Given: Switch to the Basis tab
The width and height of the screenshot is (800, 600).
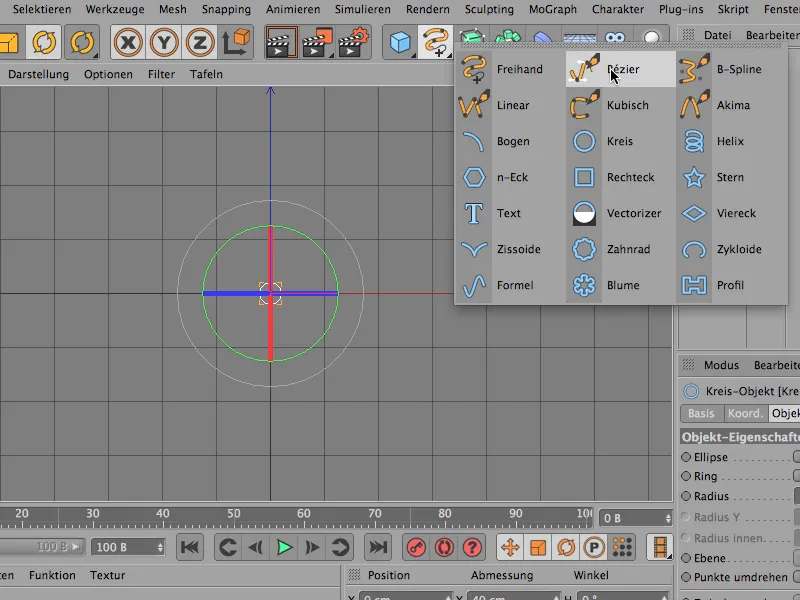Looking at the screenshot, I should (701, 413).
